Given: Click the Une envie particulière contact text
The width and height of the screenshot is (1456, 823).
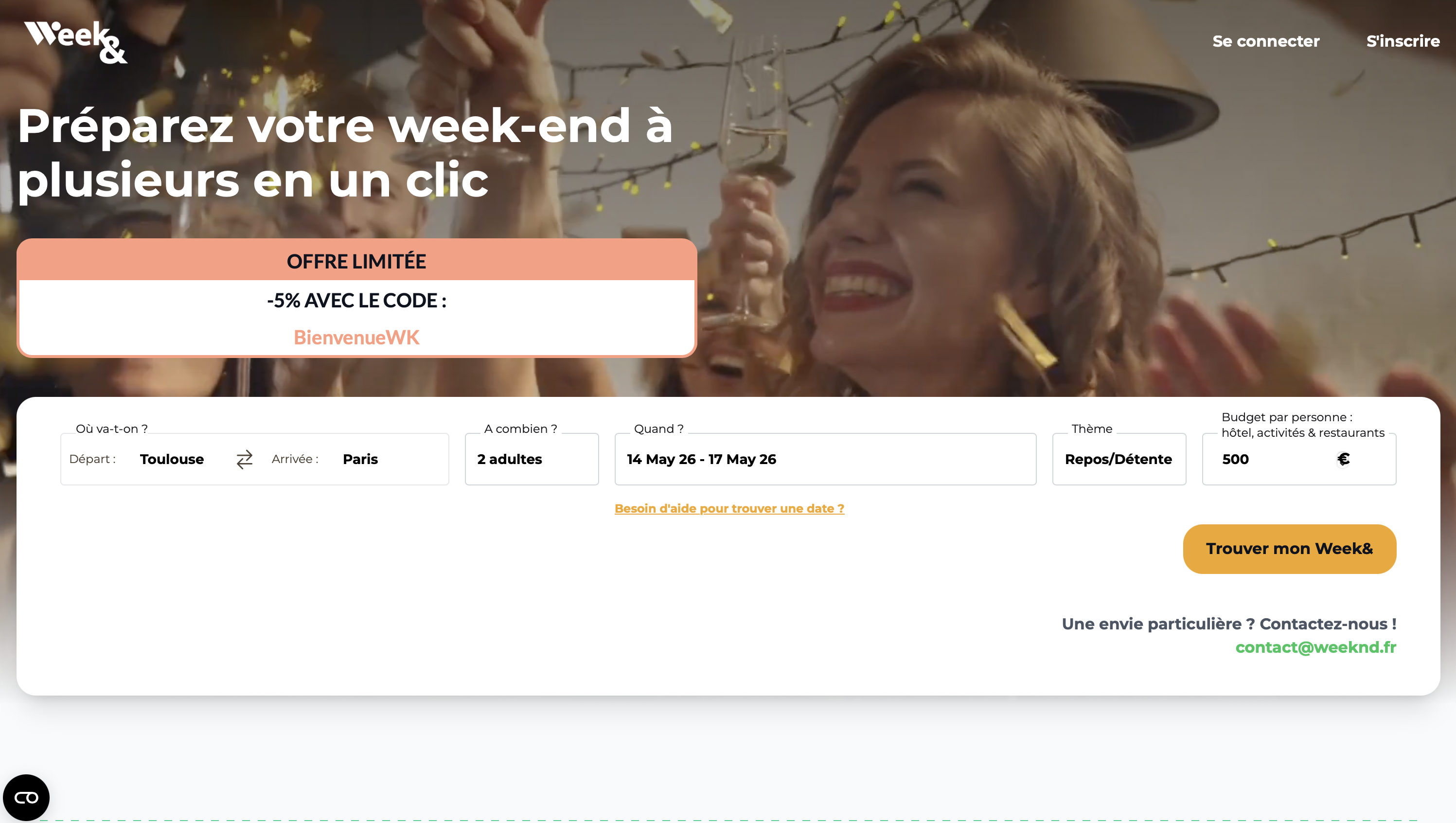Looking at the screenshot, I should (1229, 624).
